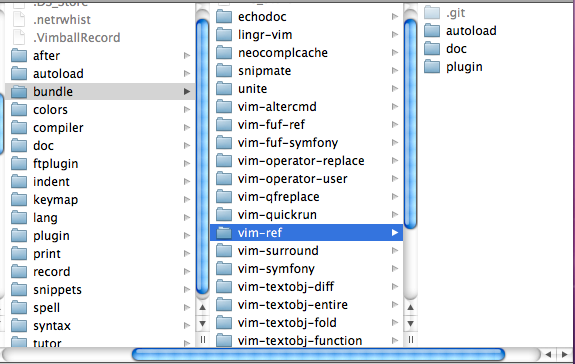Click the keymap folder icon
575x364 pixels.
(19, 199)
